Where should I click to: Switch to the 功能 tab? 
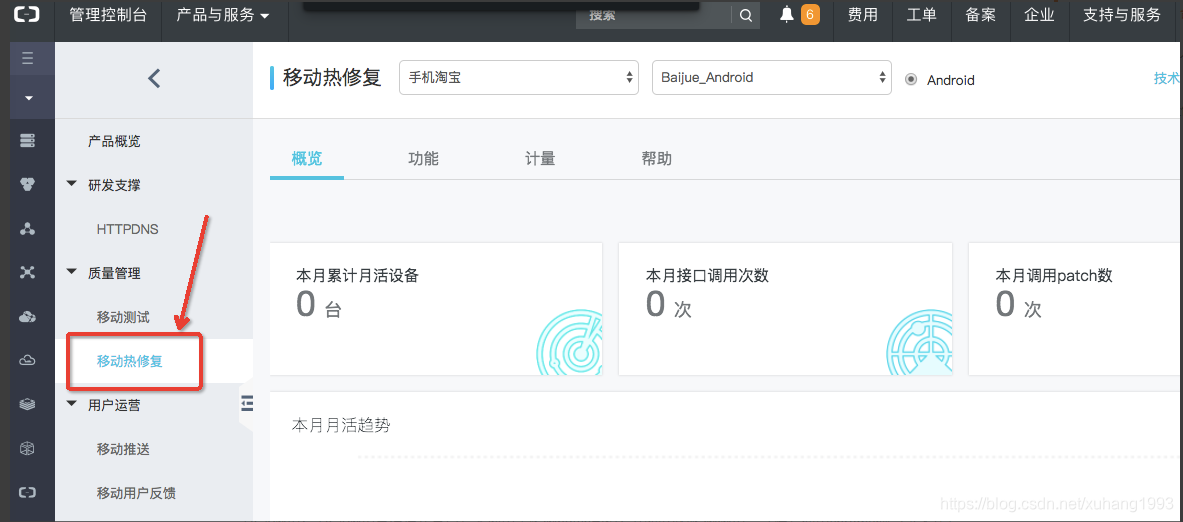(x=423, y=158)
